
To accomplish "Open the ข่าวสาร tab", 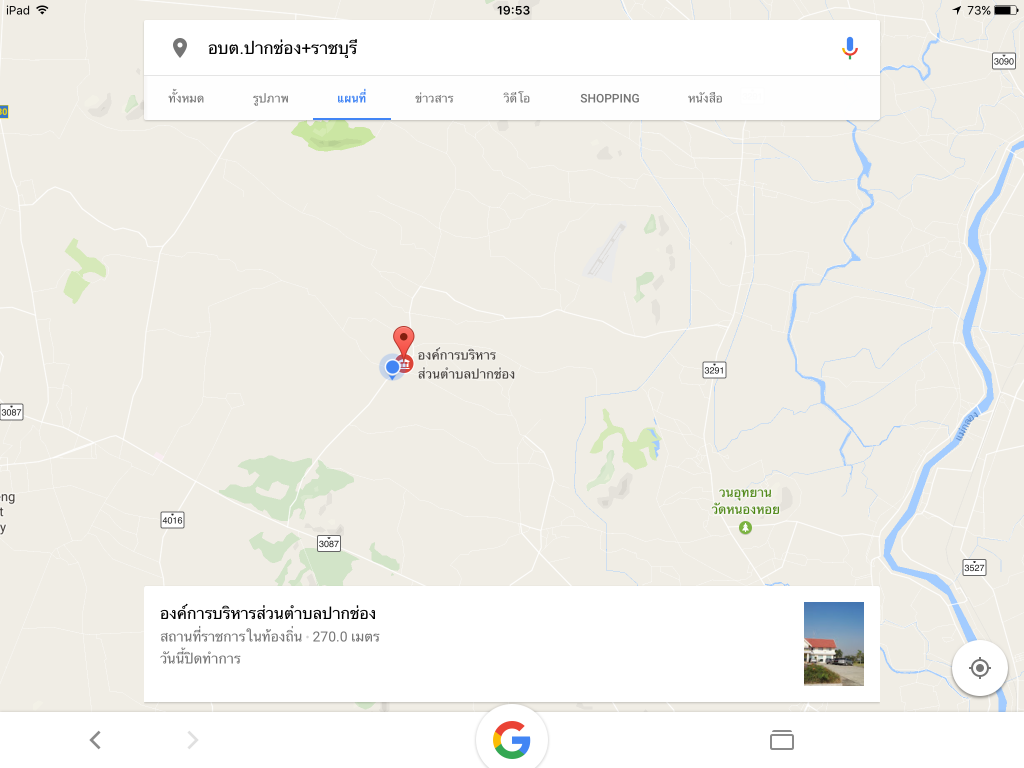I will pyautogui.click(x=434, y=99).
